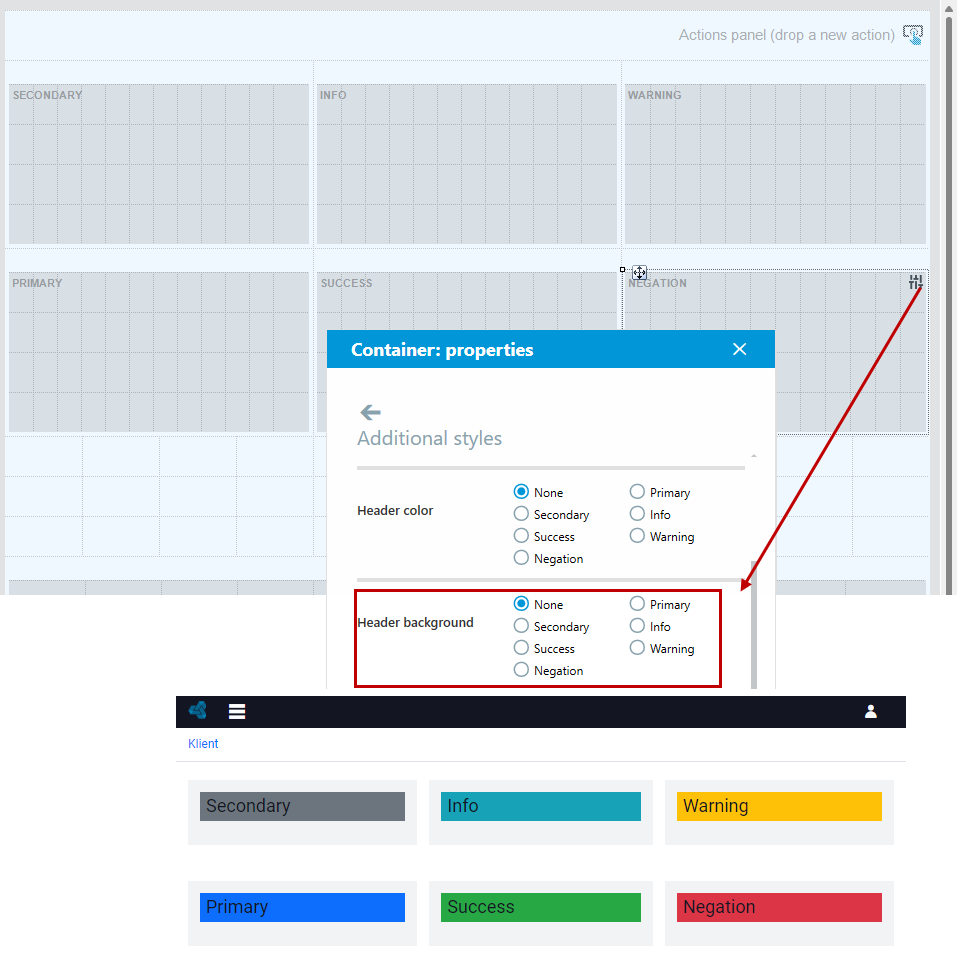Screen dimensions: 957x958
Task: Select None for Header color
Action: point(521,492)
